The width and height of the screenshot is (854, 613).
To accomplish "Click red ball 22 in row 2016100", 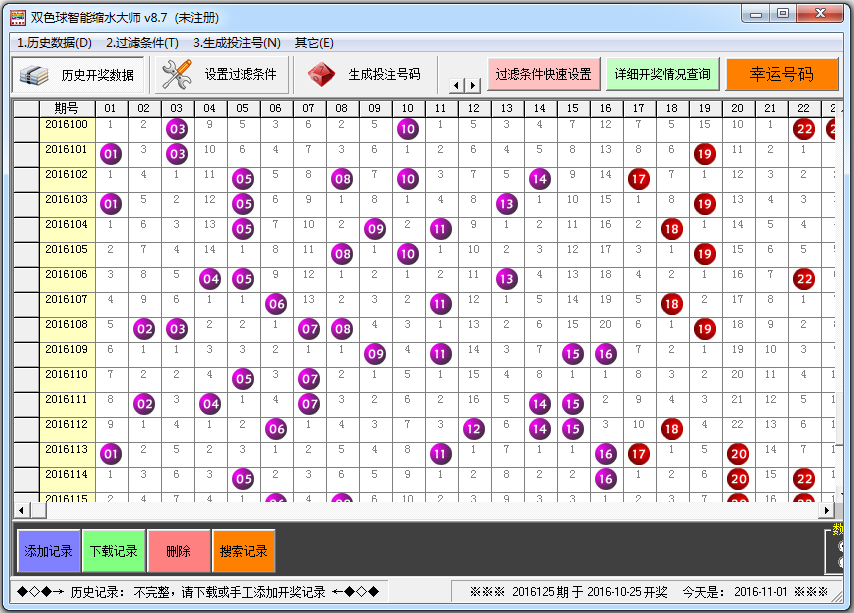I will coord(804,129).
